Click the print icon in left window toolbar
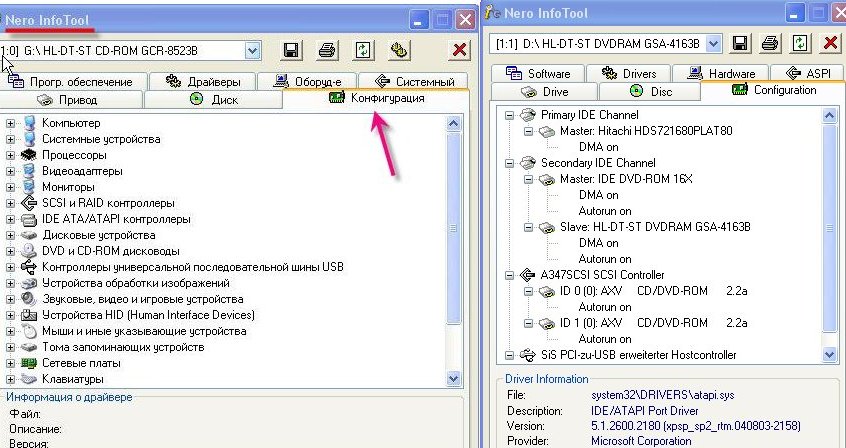846x448 pixels. pyautogui.click(x=327, y=50)
